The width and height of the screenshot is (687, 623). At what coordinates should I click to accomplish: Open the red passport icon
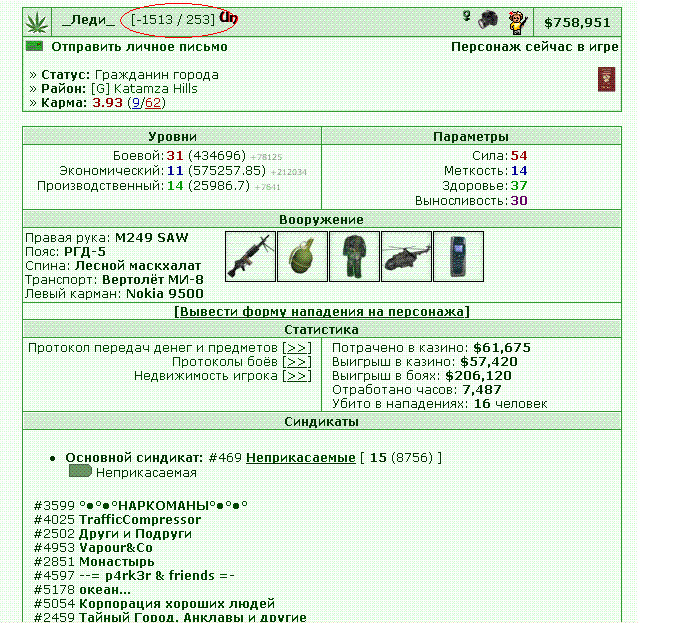point(606,79)
